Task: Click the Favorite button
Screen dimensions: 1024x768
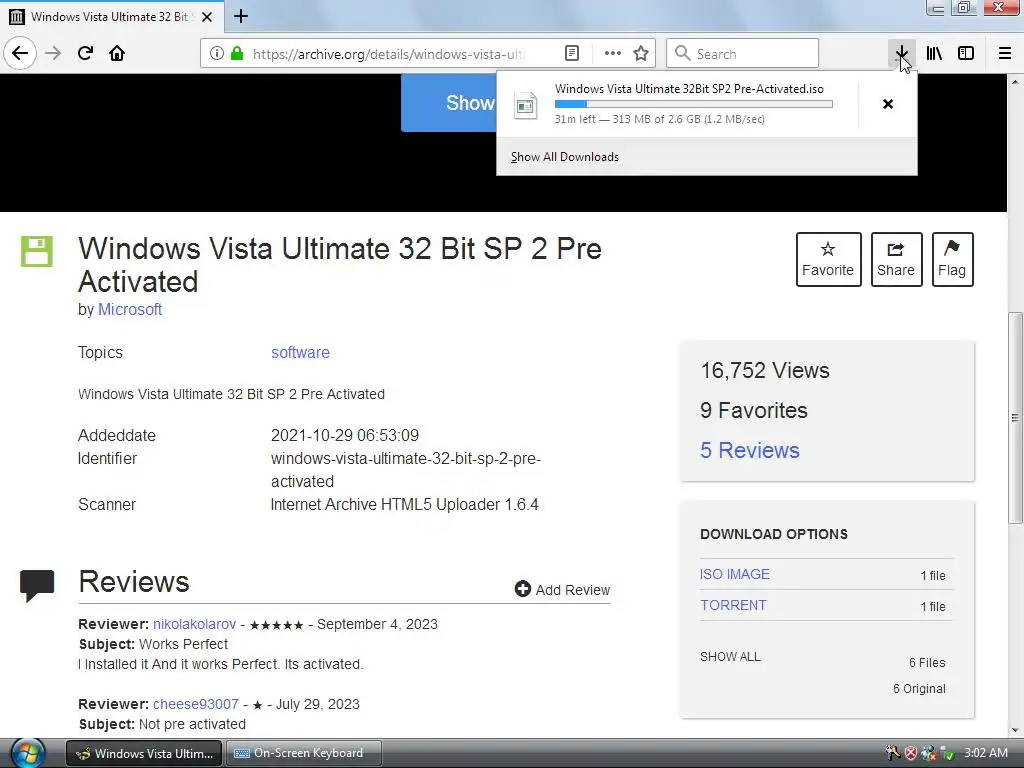Action: tap(828, 259)
